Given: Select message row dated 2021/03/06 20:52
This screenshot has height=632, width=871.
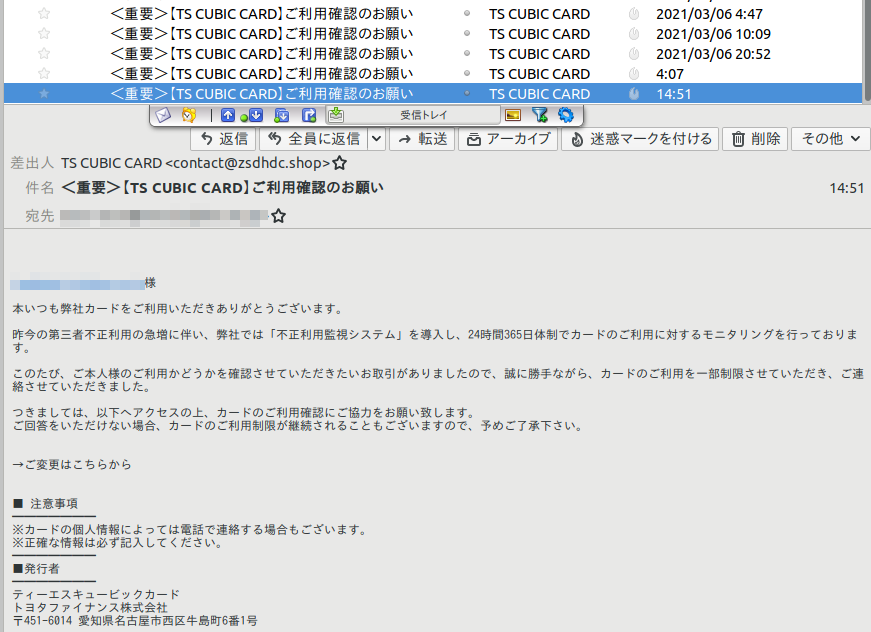Looking at the screenshot, I should coord(433,54).
